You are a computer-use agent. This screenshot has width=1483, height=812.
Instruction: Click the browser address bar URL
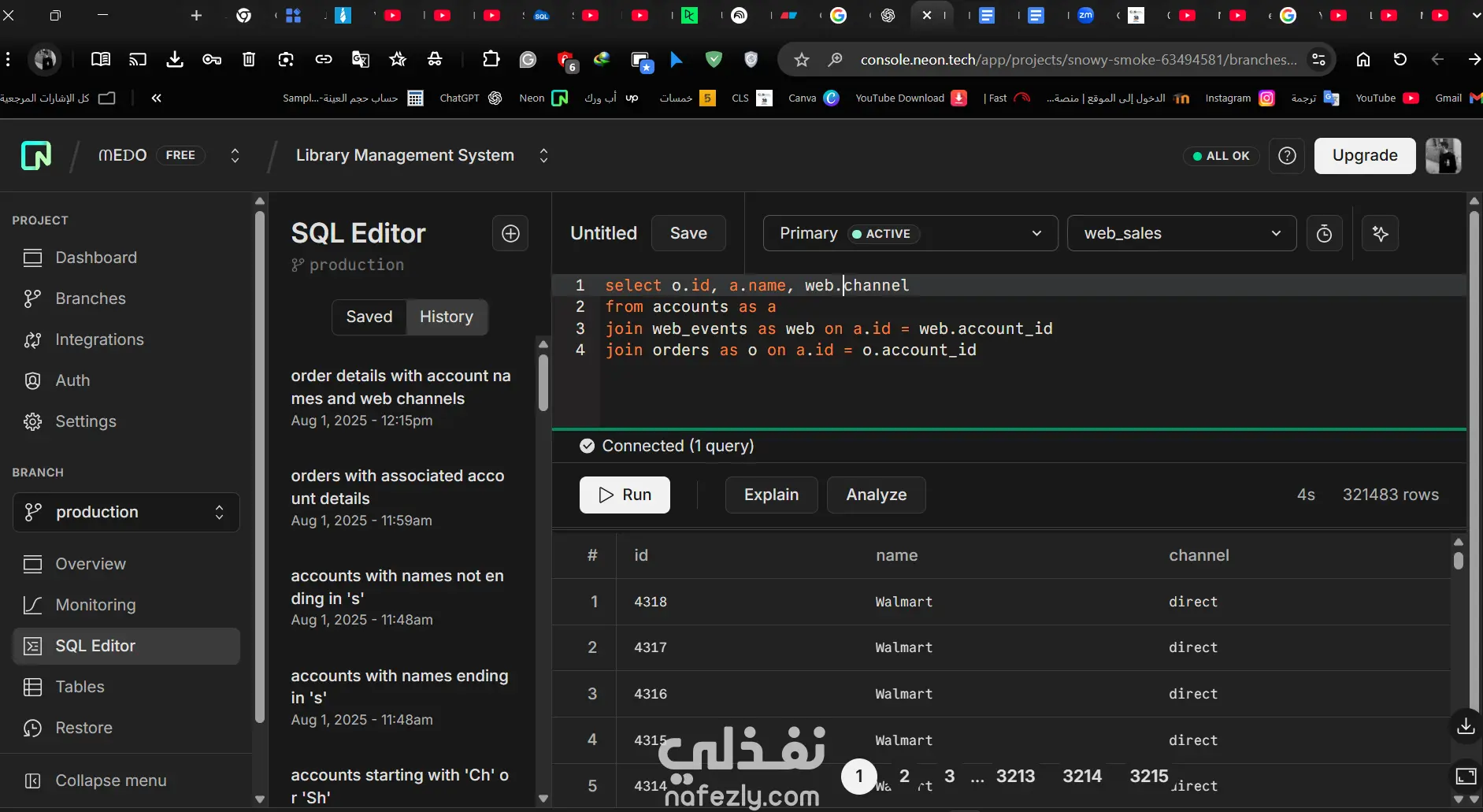[1078, 60]
